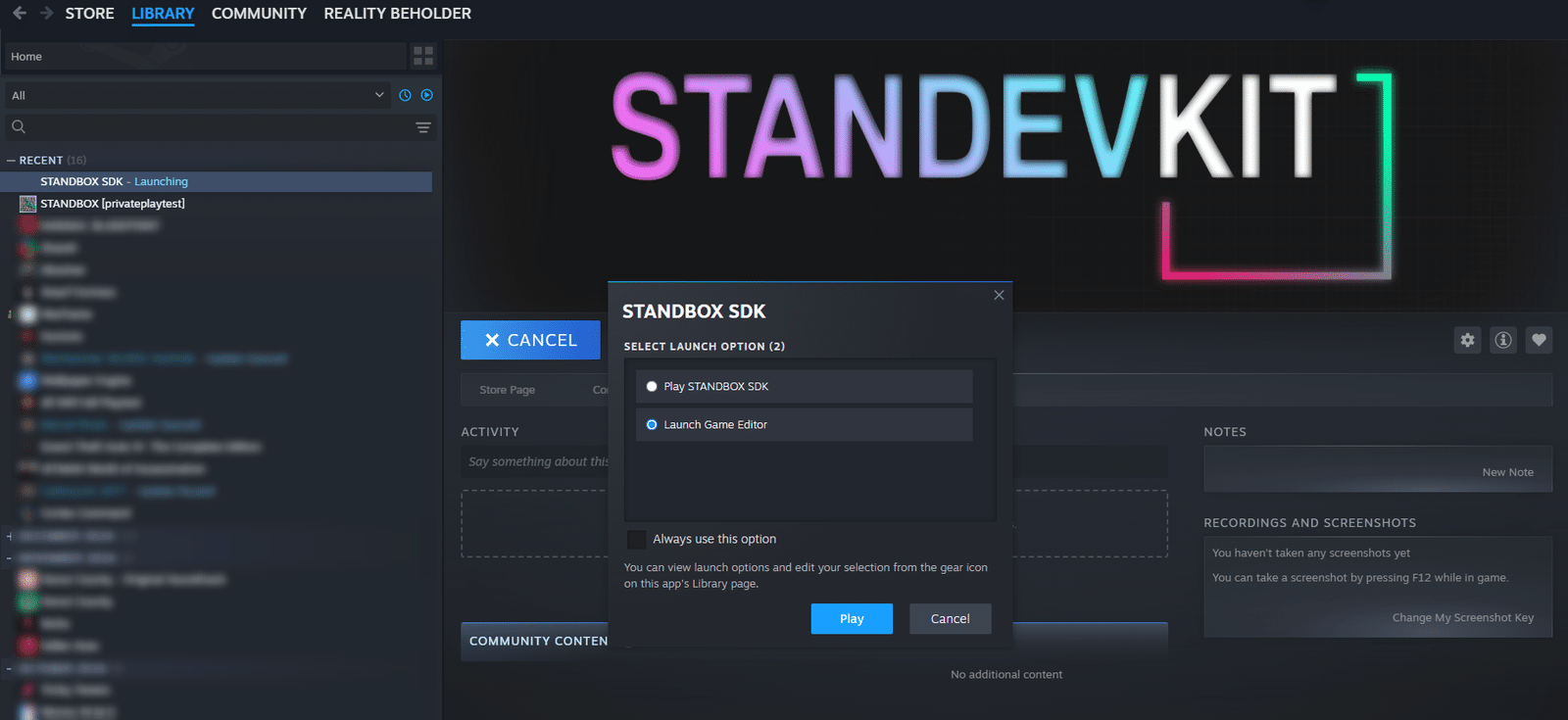The height and width of the screenshot is (720, 1568).
Task: Add to favorites with heart icon
Action: coord(1539,340)
